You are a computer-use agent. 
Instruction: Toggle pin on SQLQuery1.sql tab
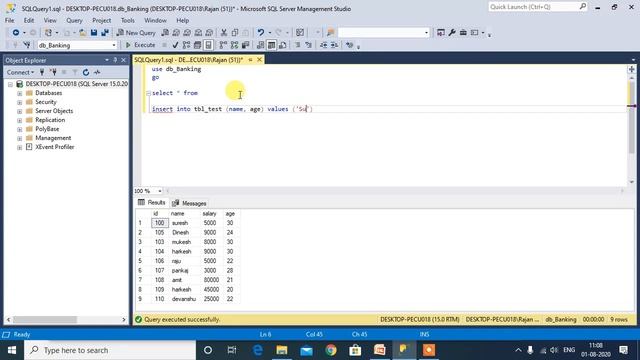point(250,60)
